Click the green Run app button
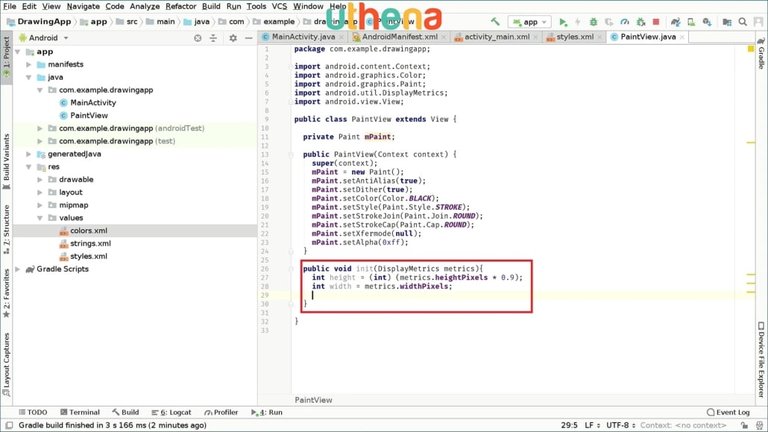 [x=563, y=21]
